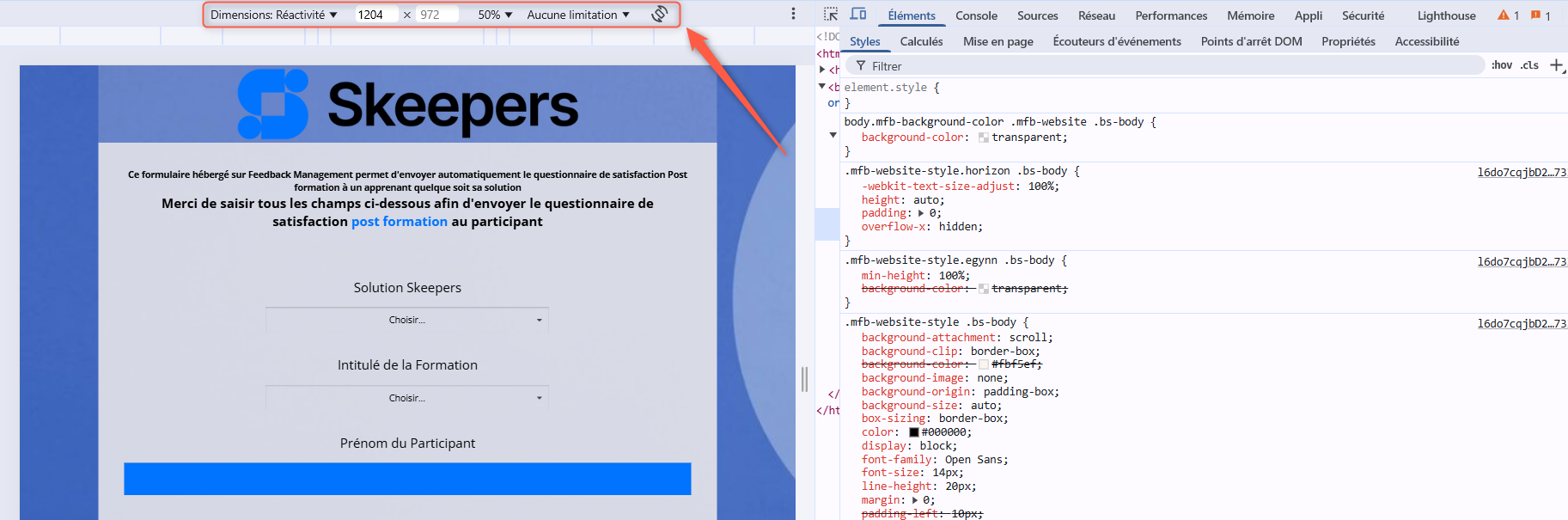Open the Écouteurs d'événements sub-tab
The width and height of the screenshot is (1568, 520).
coord(1117,41)
